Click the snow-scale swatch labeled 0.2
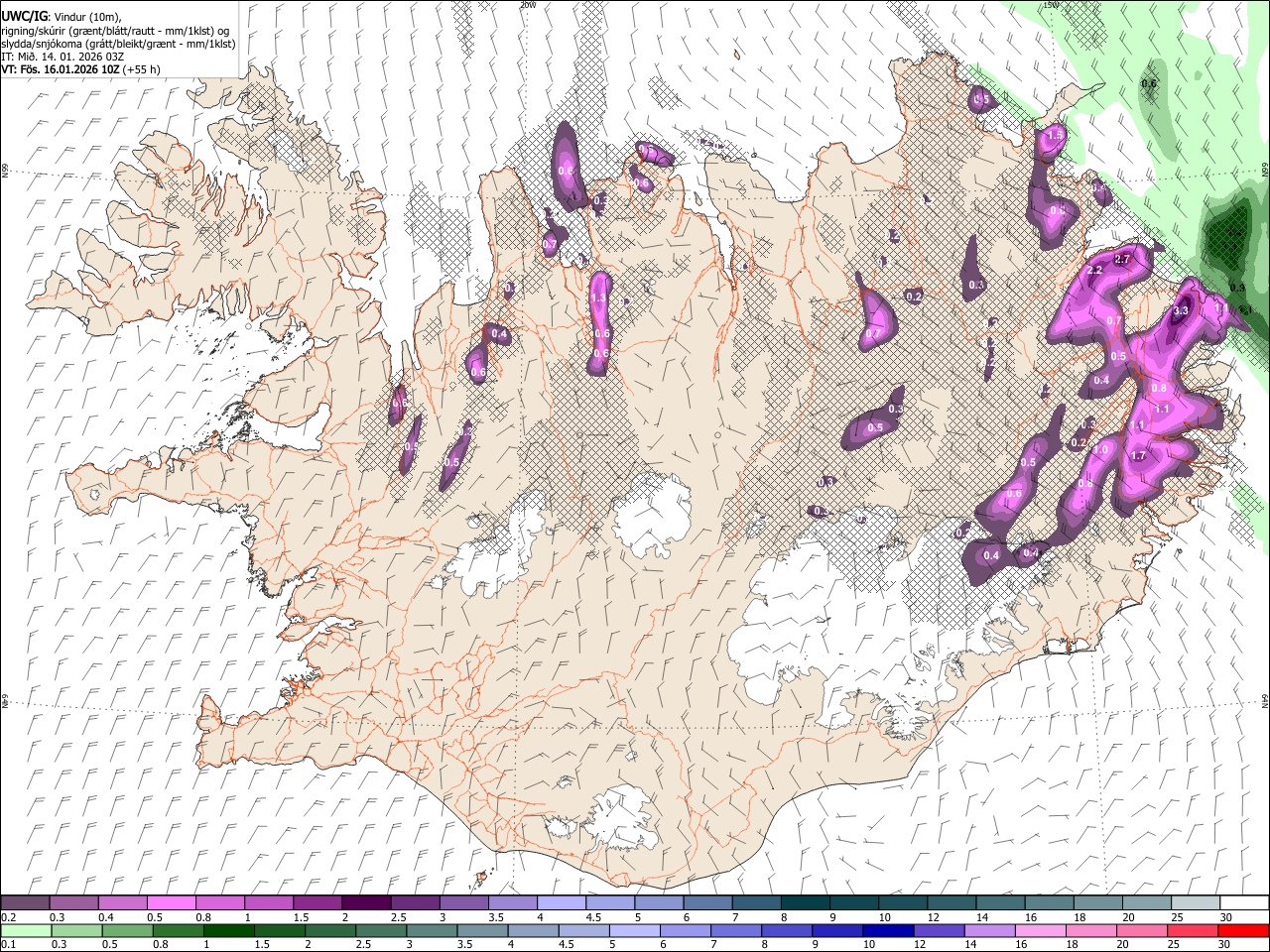Image resolution: width=1270 pixels, height=952 pixels. pos(25,903)
